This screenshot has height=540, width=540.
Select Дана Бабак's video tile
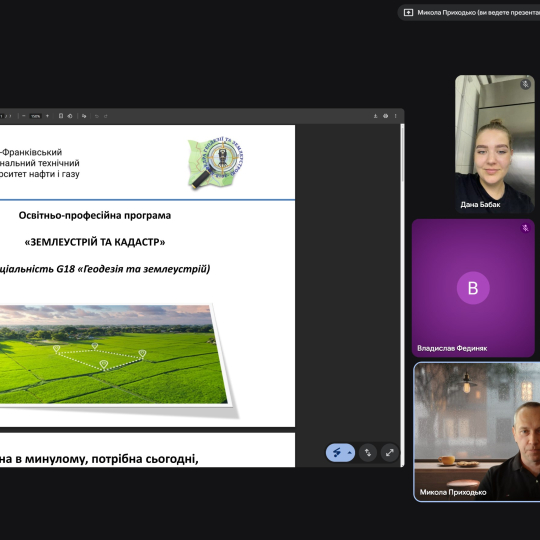tap(495, 144)
